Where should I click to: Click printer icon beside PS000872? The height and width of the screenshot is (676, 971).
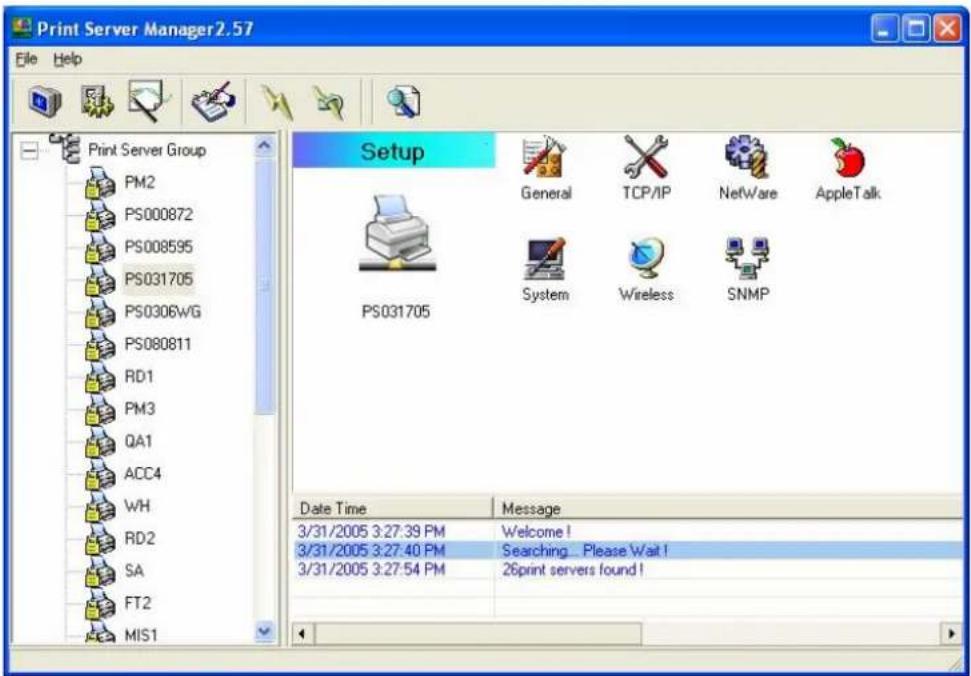click(x=100, y=215)
